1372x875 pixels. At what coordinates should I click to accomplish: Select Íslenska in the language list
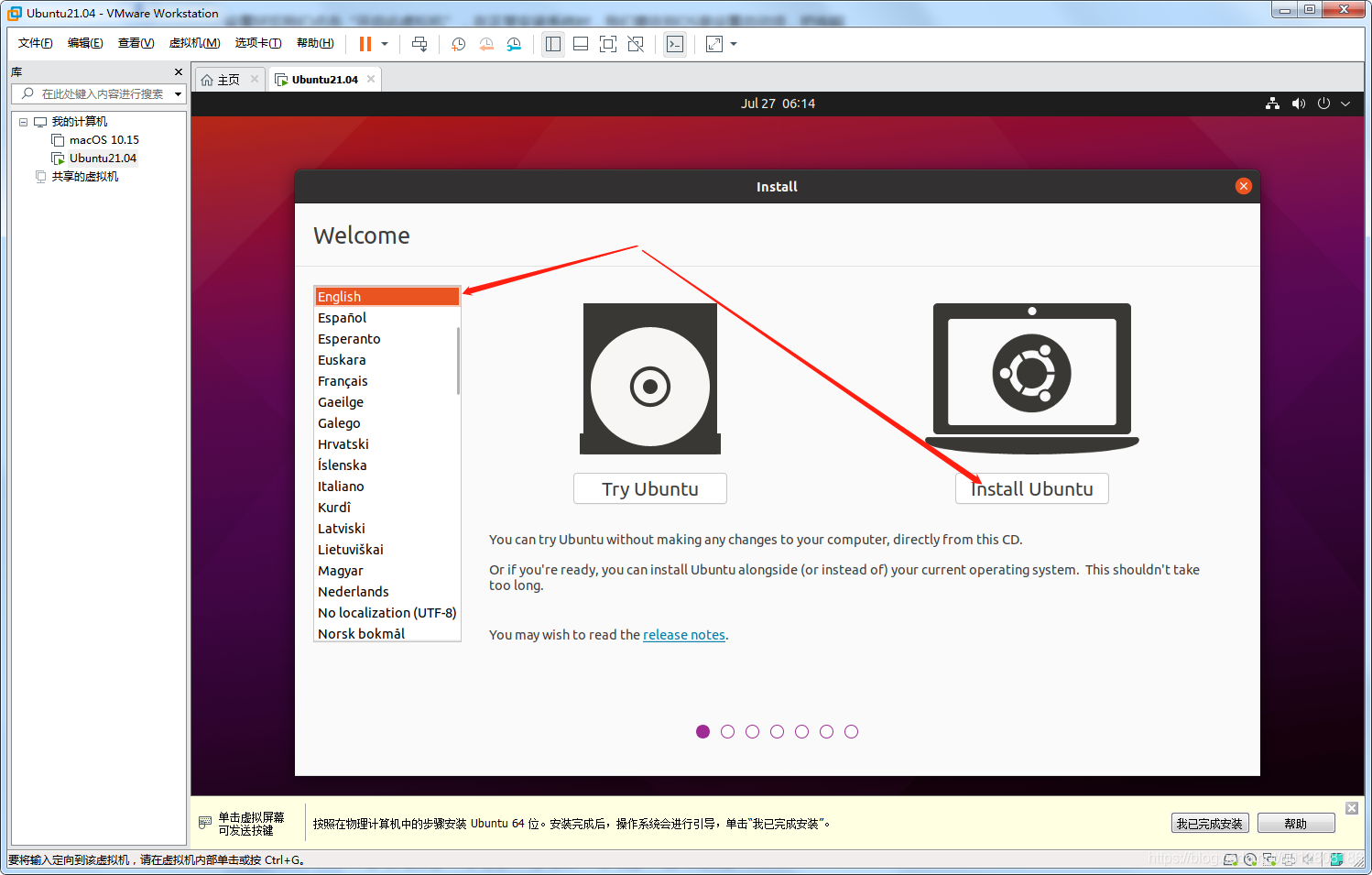(387, 465)
